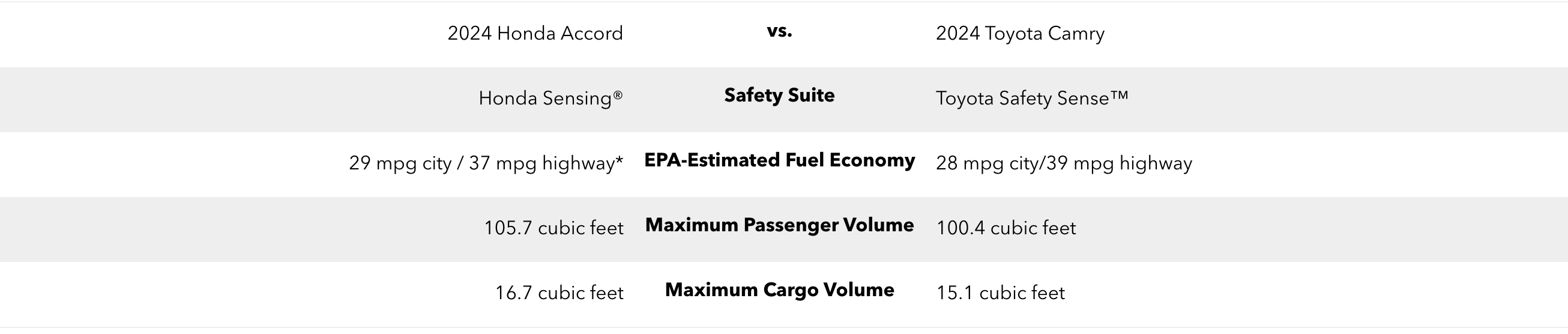This screenshot has height=334, width=1568.
Task: Select the Maximum Passenger Volume label
Action: (779, 225)
